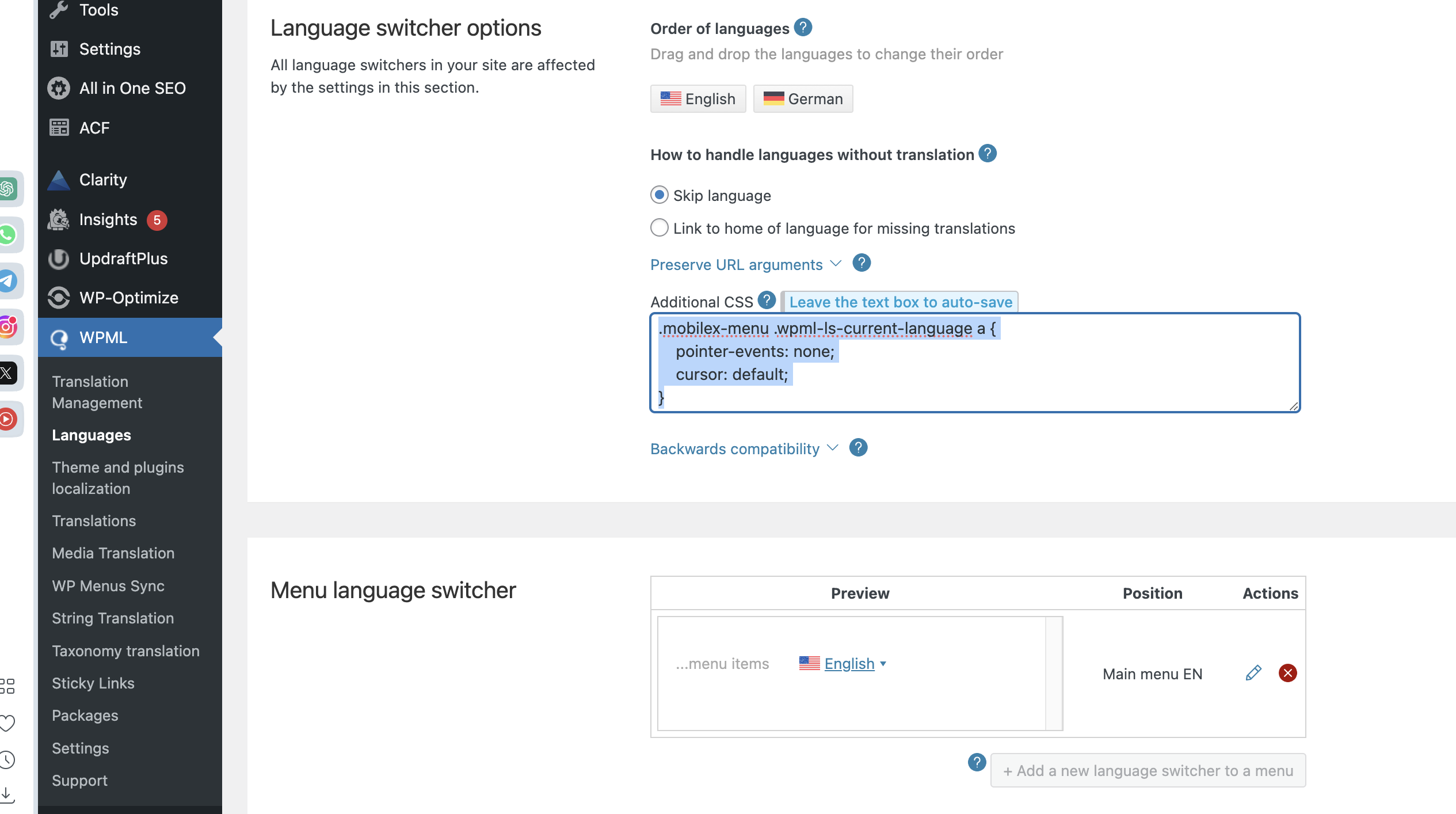
Task: Show help for Additional CSS
Action: pyautogui.click(x=767, y=300)
